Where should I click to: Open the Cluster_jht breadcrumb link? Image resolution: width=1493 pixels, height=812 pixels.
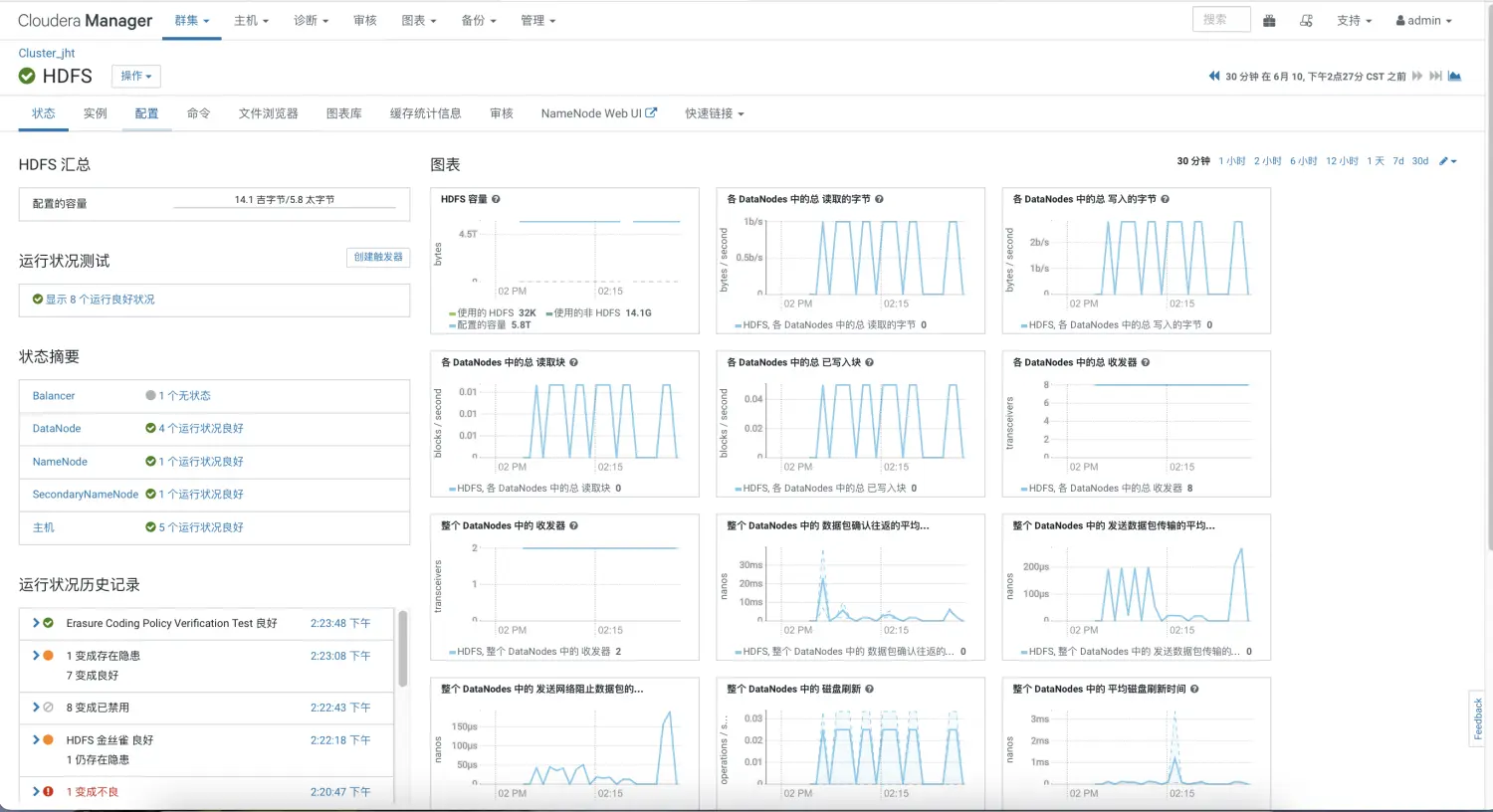[x=47, y=53]
